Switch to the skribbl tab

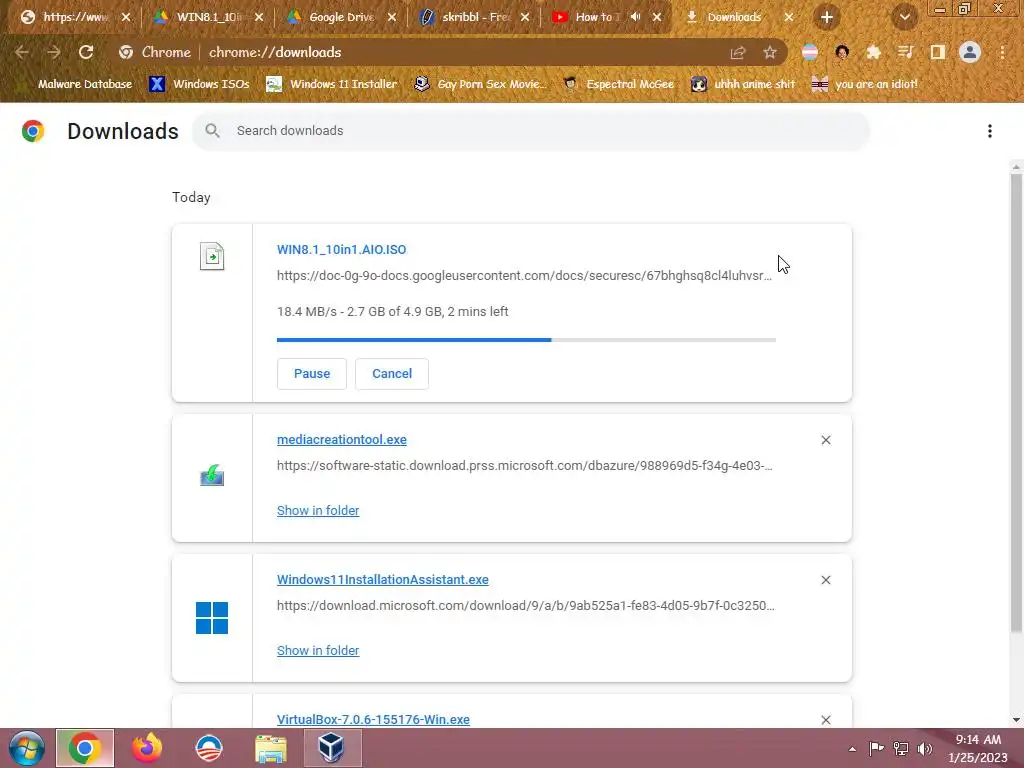click(474, 17)
